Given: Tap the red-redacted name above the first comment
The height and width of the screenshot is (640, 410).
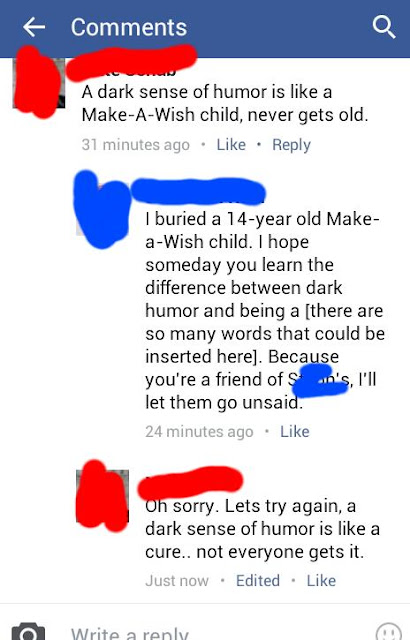Looking at the screenshot, I should tap(131, 62).
